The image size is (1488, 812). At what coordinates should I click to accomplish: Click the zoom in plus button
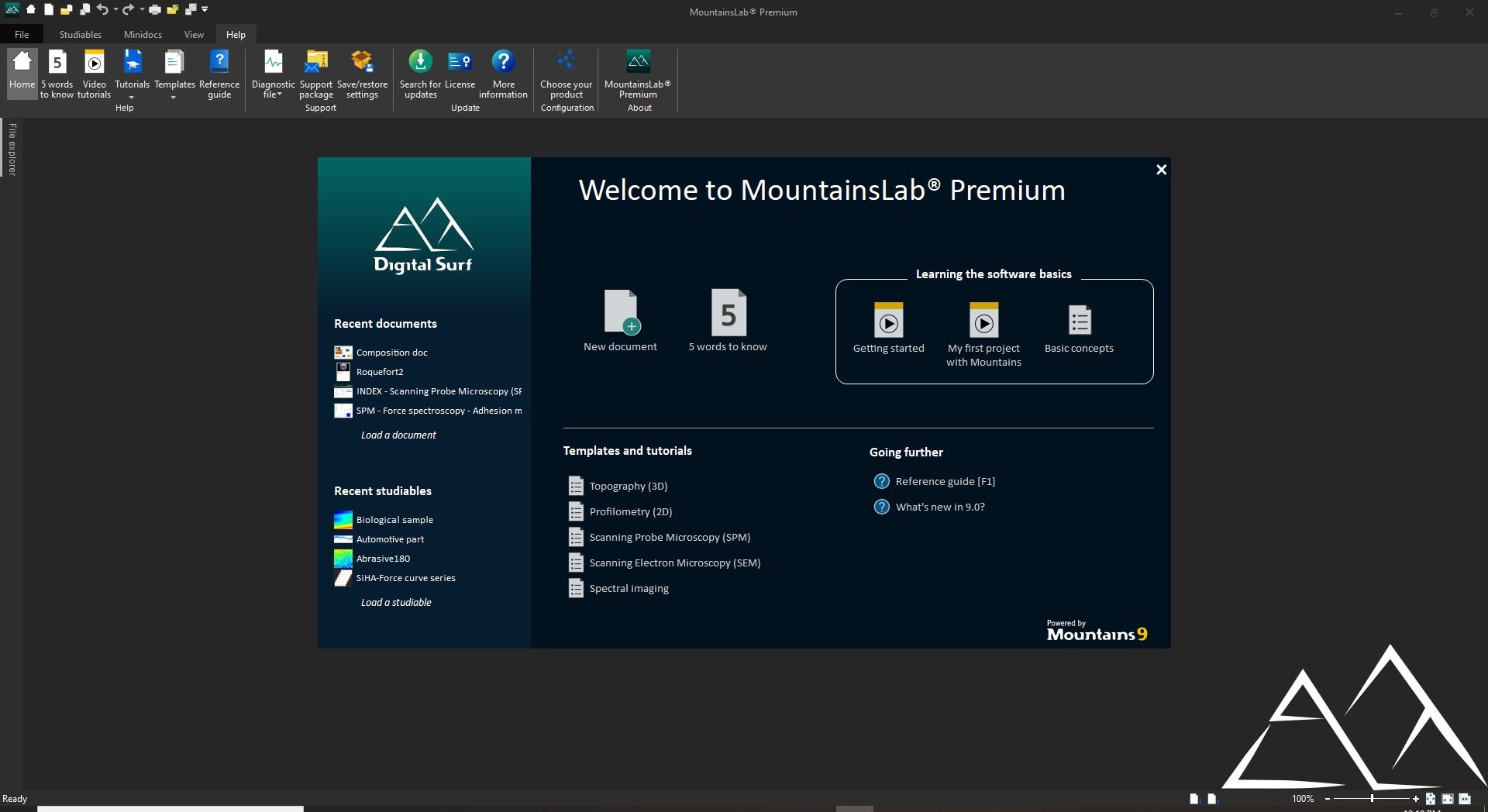click(x=1416, y=799)
